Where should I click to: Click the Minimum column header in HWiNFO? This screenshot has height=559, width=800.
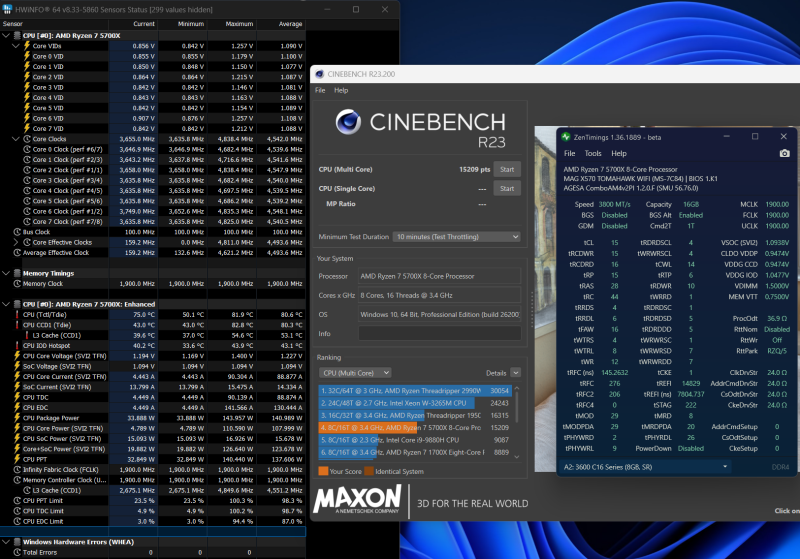pyautogui.click(x=183, y=24)
